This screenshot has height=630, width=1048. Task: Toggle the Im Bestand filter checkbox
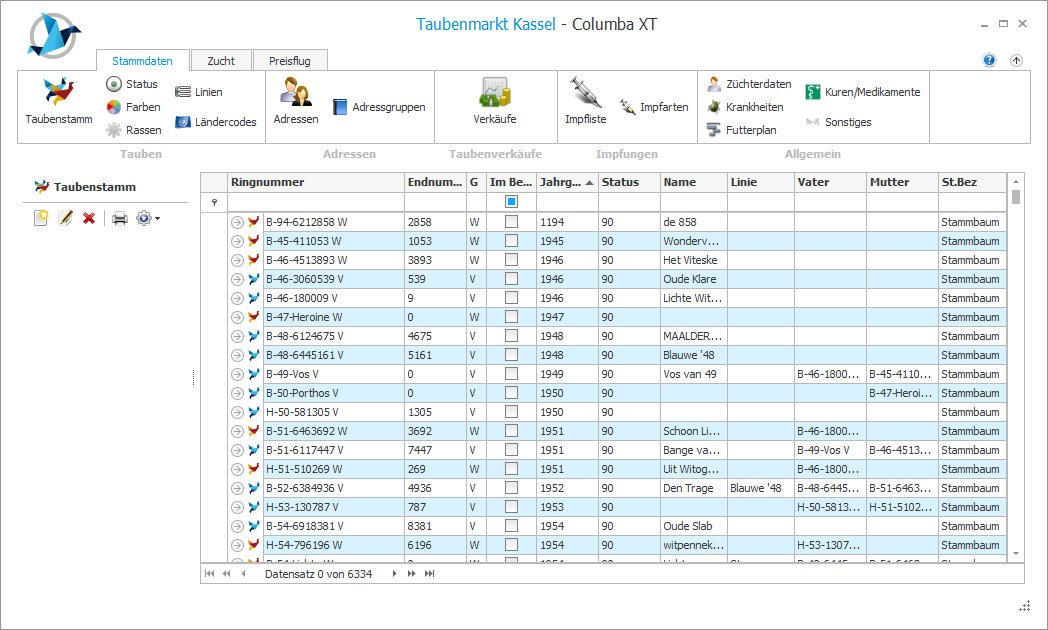point(511,202)
